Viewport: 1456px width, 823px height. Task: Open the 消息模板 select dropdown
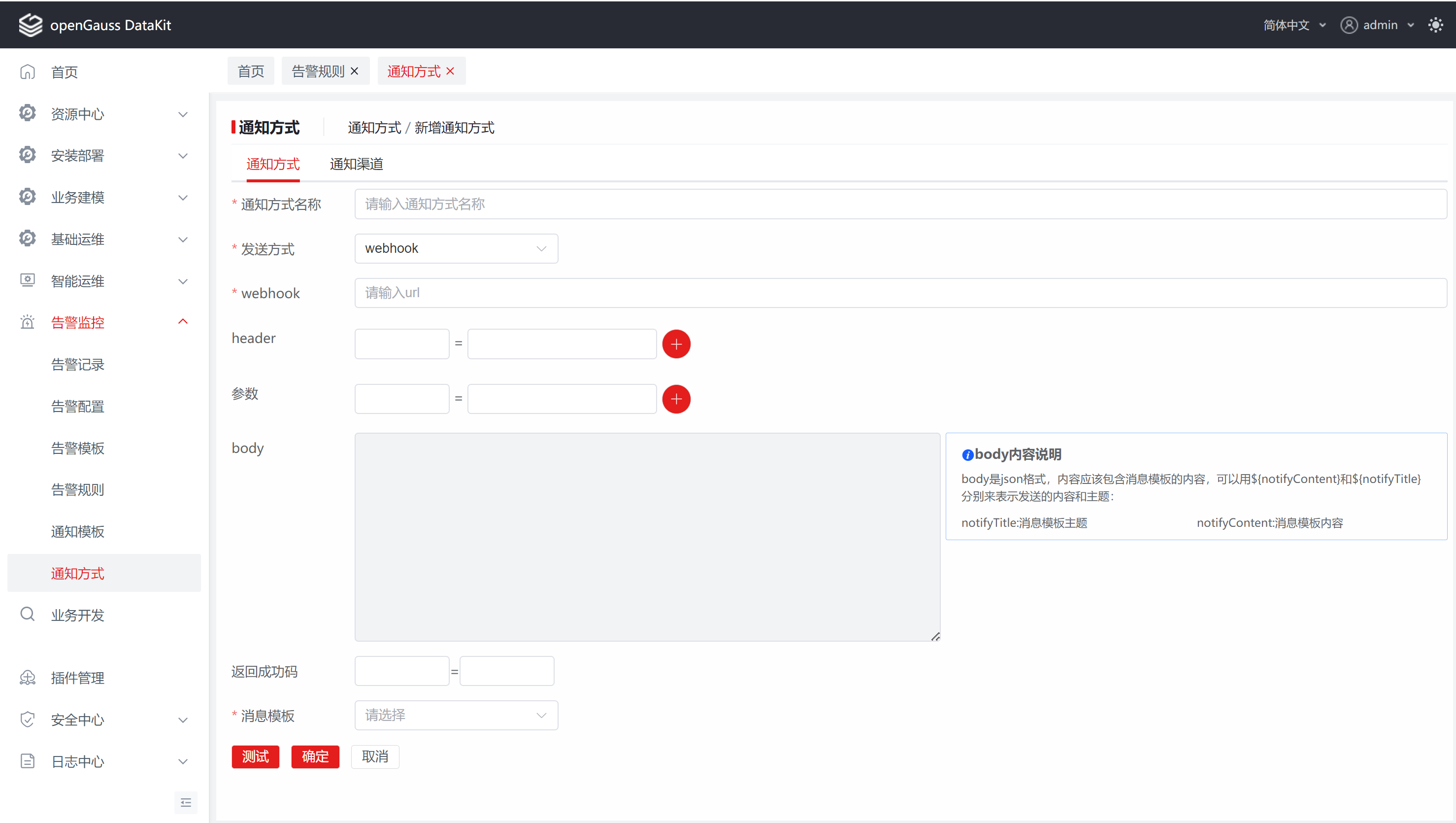[456, 716]
